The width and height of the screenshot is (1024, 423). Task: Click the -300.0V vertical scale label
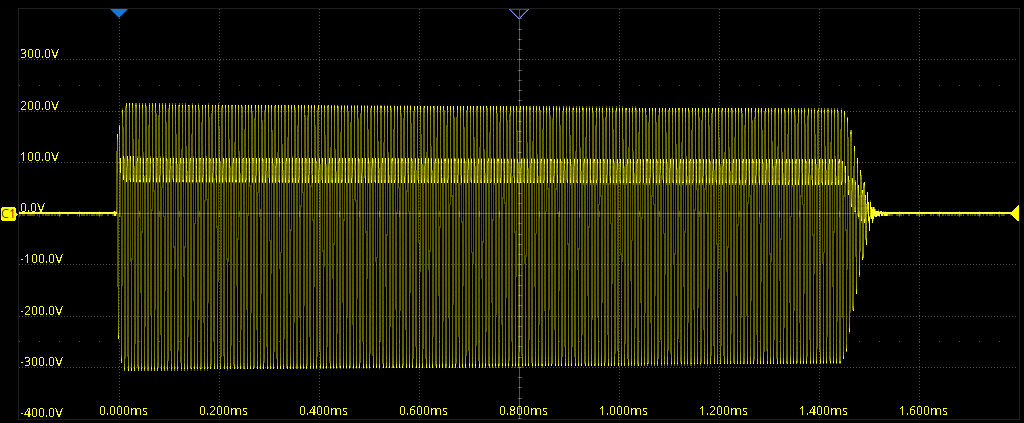[42, 362]
